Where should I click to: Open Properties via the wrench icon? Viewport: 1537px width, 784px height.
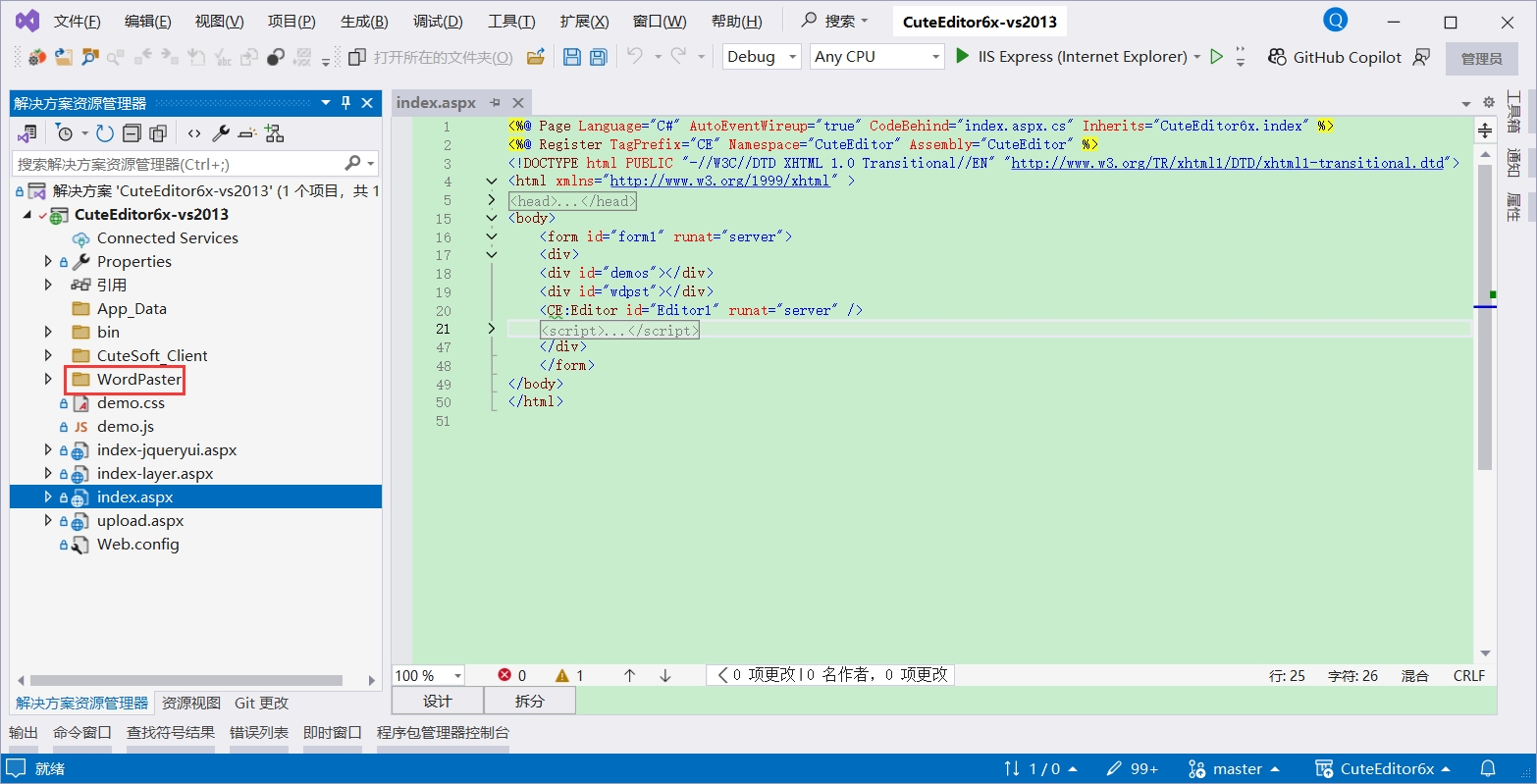tap(221, 133)
